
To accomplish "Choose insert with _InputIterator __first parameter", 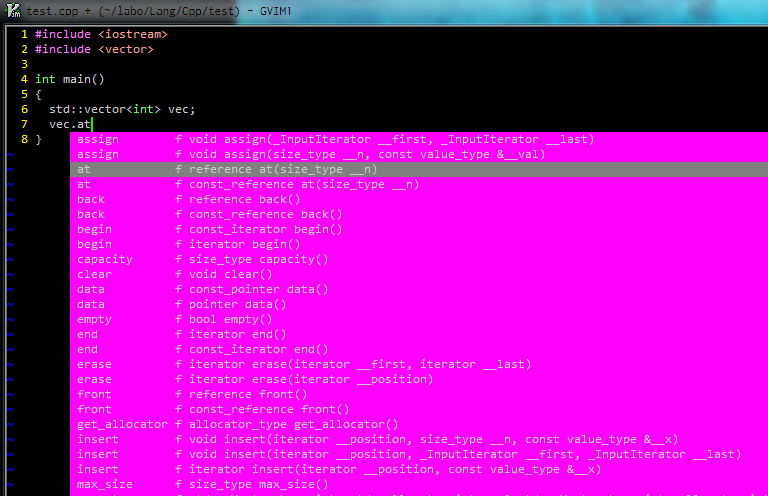I will click(419, 454).
